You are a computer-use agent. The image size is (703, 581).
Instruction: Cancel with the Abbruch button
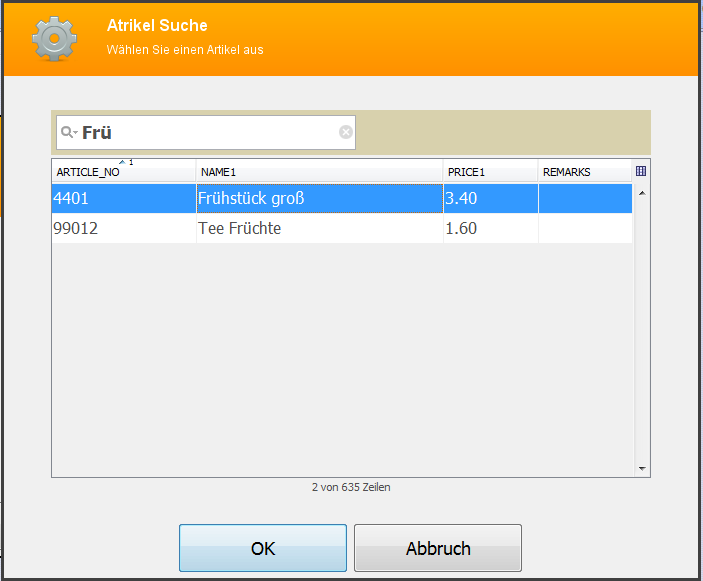pos(438,548)
